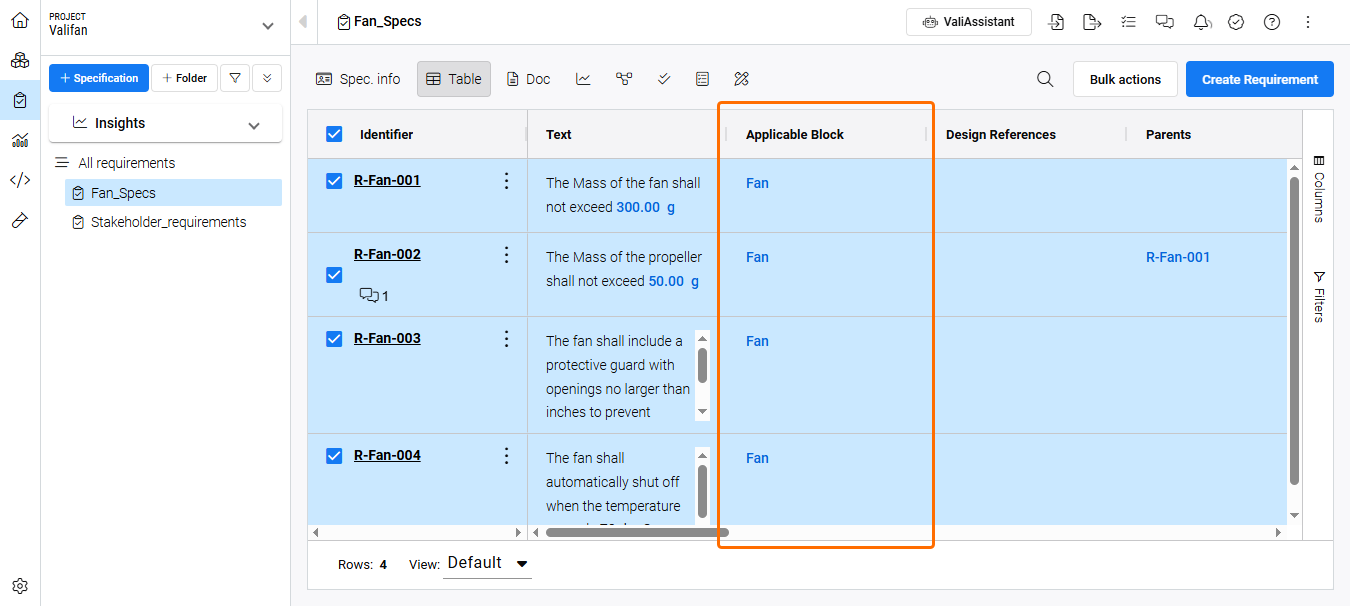Switch to the Doc tab
1350x606 pixels.
click(528, 79)
